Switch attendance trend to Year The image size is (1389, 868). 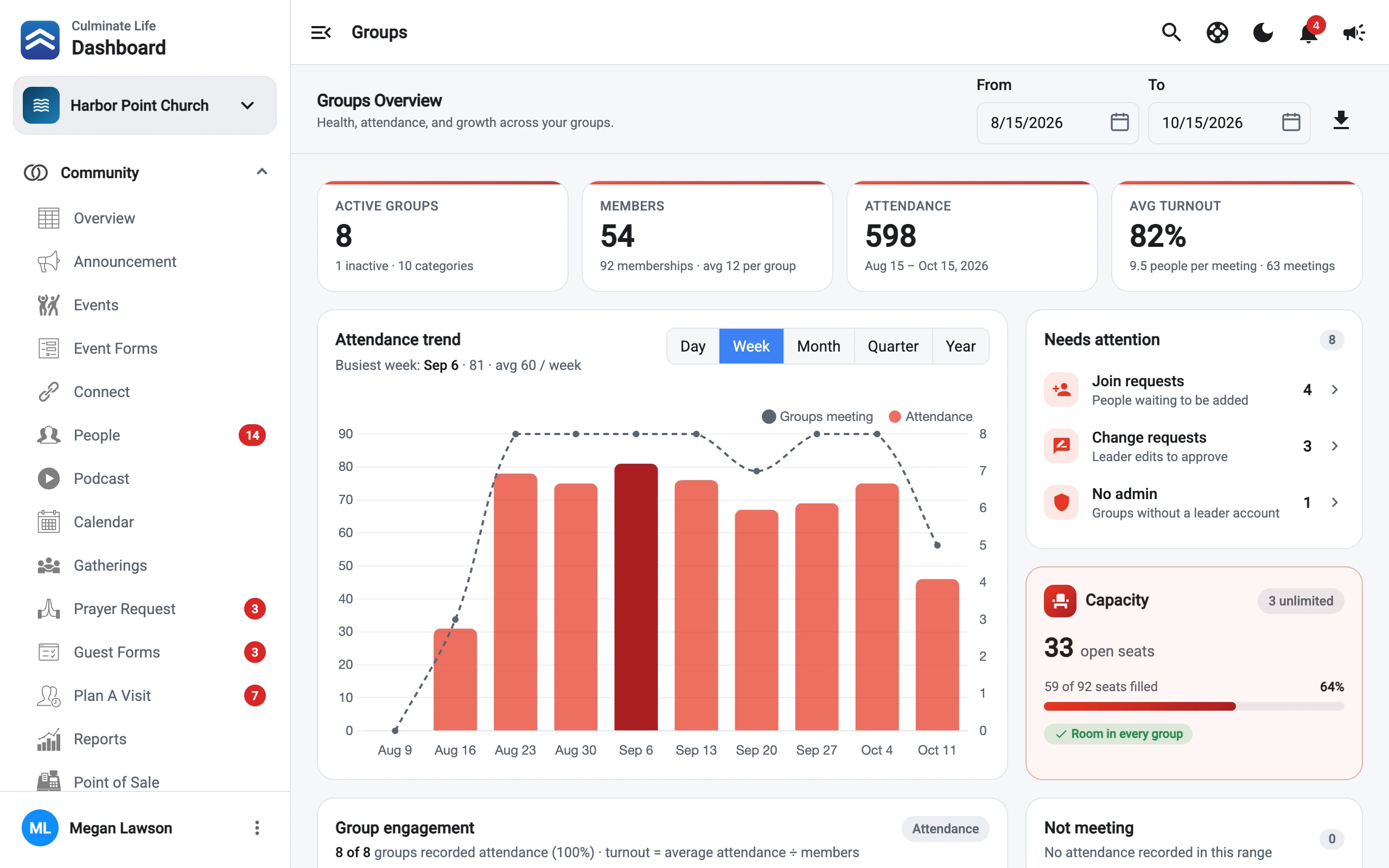tap(960, 346)
